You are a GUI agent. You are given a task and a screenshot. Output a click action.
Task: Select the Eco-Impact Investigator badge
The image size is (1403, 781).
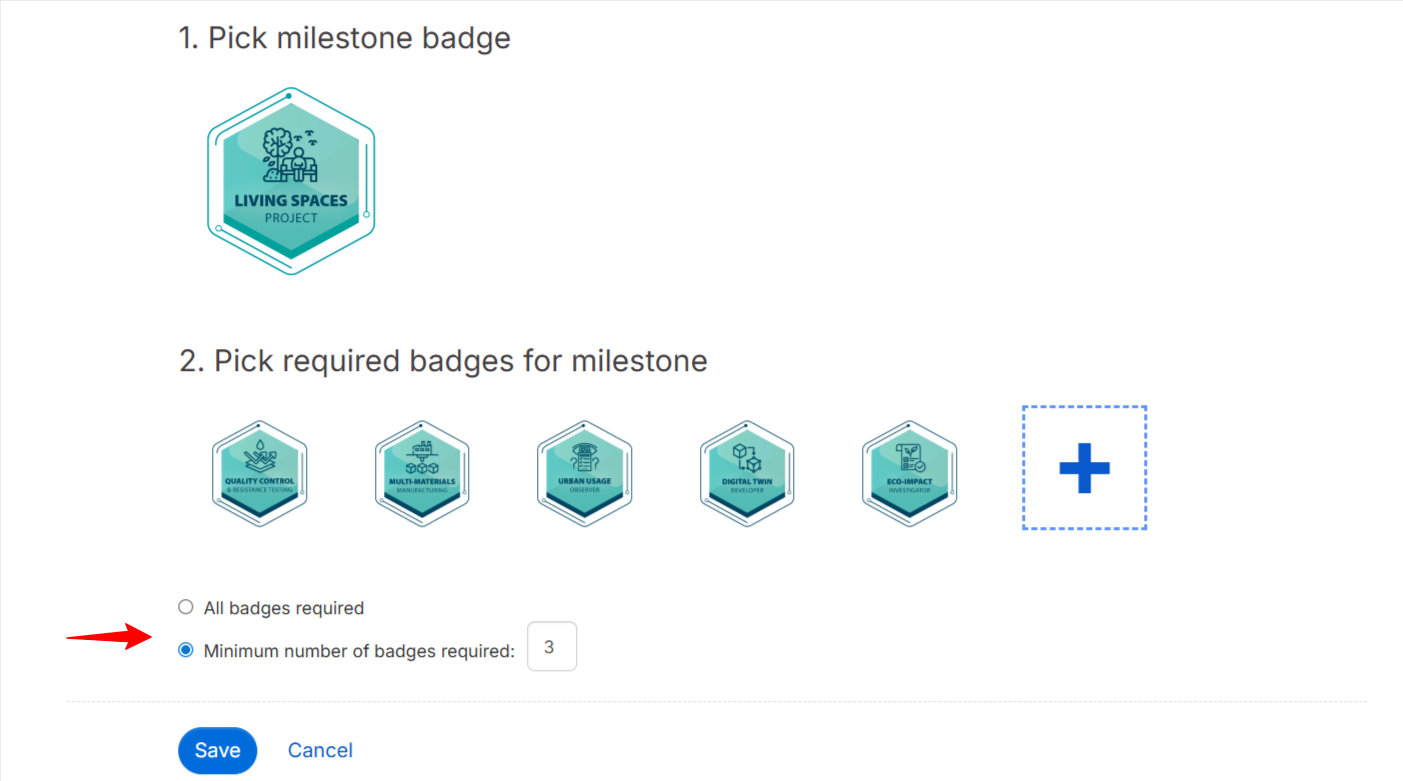[909, 473]
